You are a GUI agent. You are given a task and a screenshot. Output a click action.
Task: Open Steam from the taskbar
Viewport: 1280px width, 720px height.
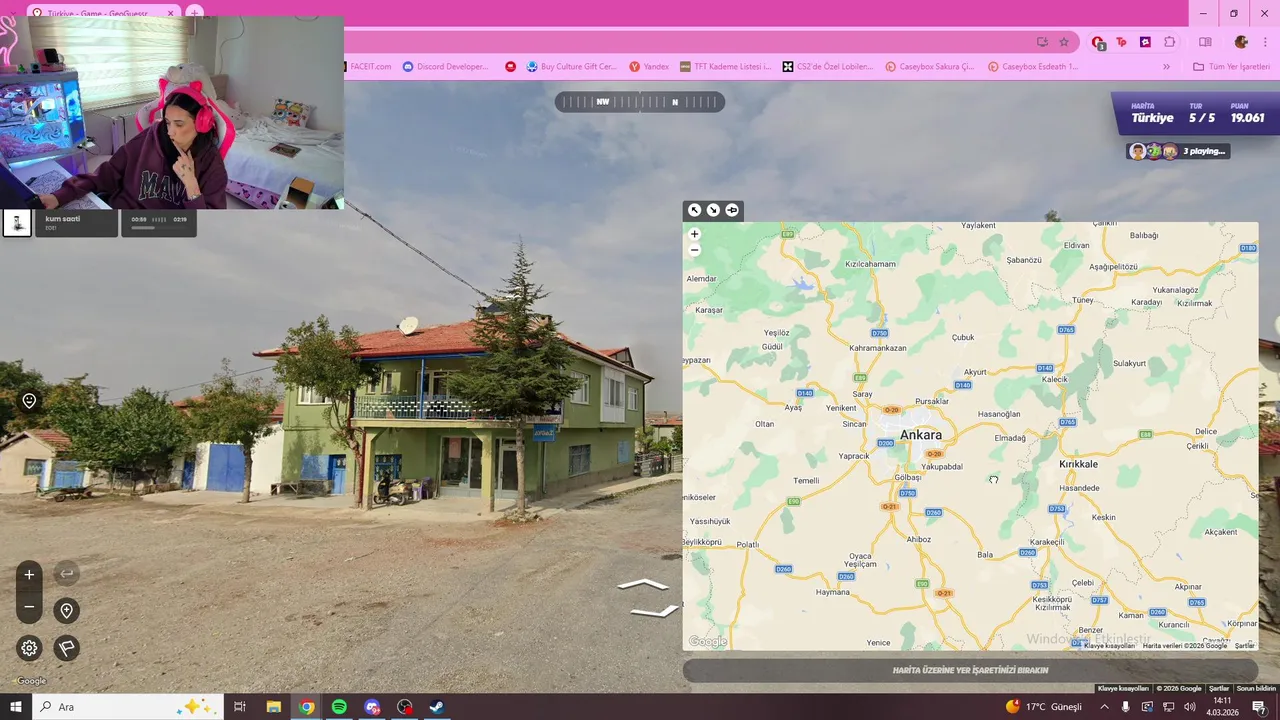tap(437, 707)
